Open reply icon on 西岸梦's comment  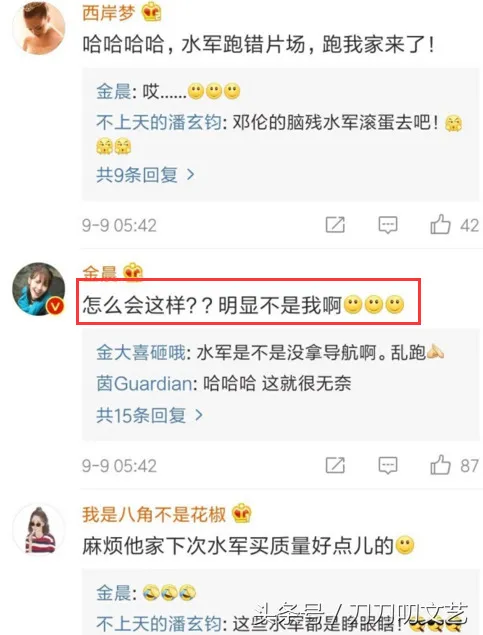387,225
